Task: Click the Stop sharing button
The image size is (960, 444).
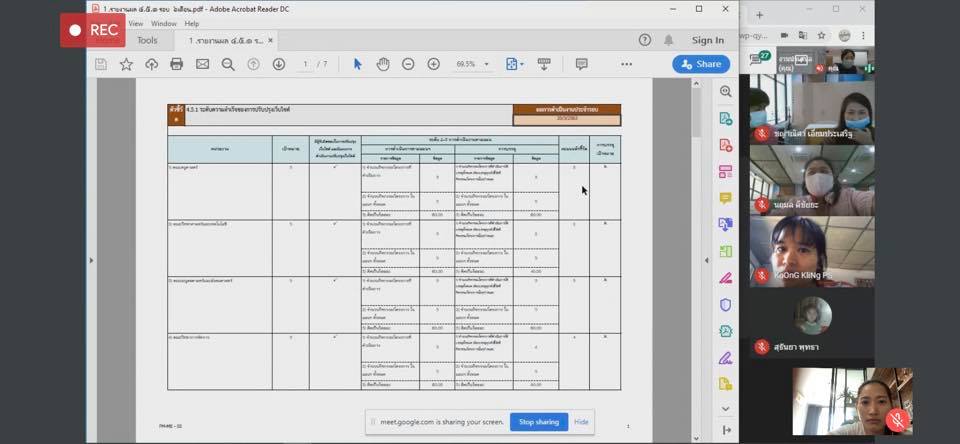Action: click(539, 422)
